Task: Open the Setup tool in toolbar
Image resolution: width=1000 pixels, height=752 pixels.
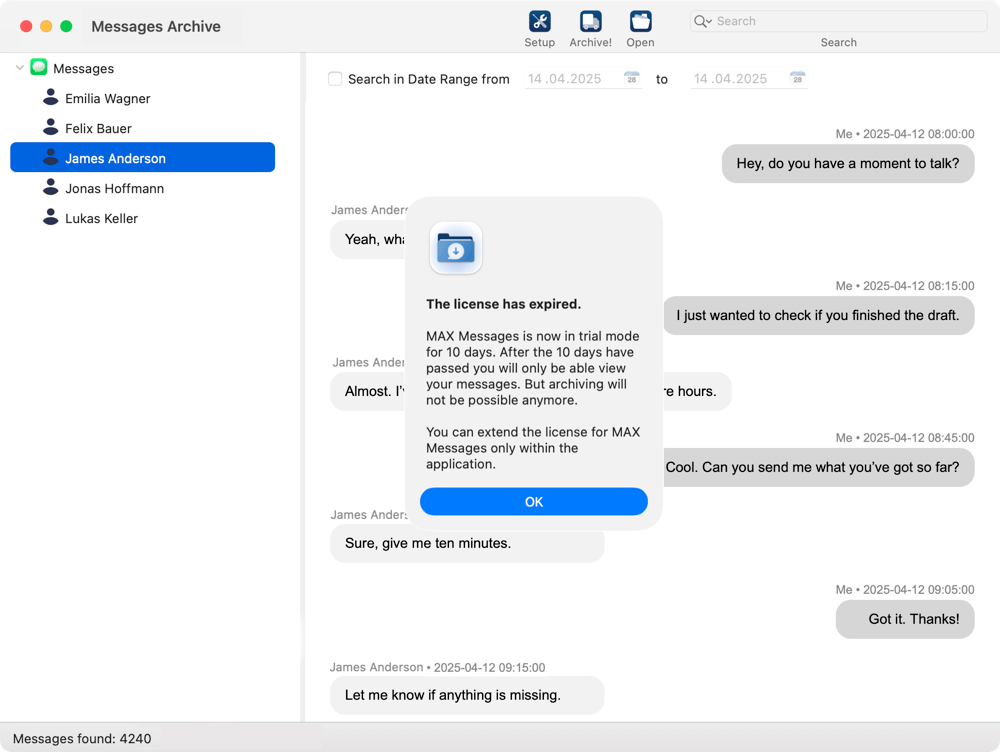Action: pyautogui.click(x=539, y=22)
